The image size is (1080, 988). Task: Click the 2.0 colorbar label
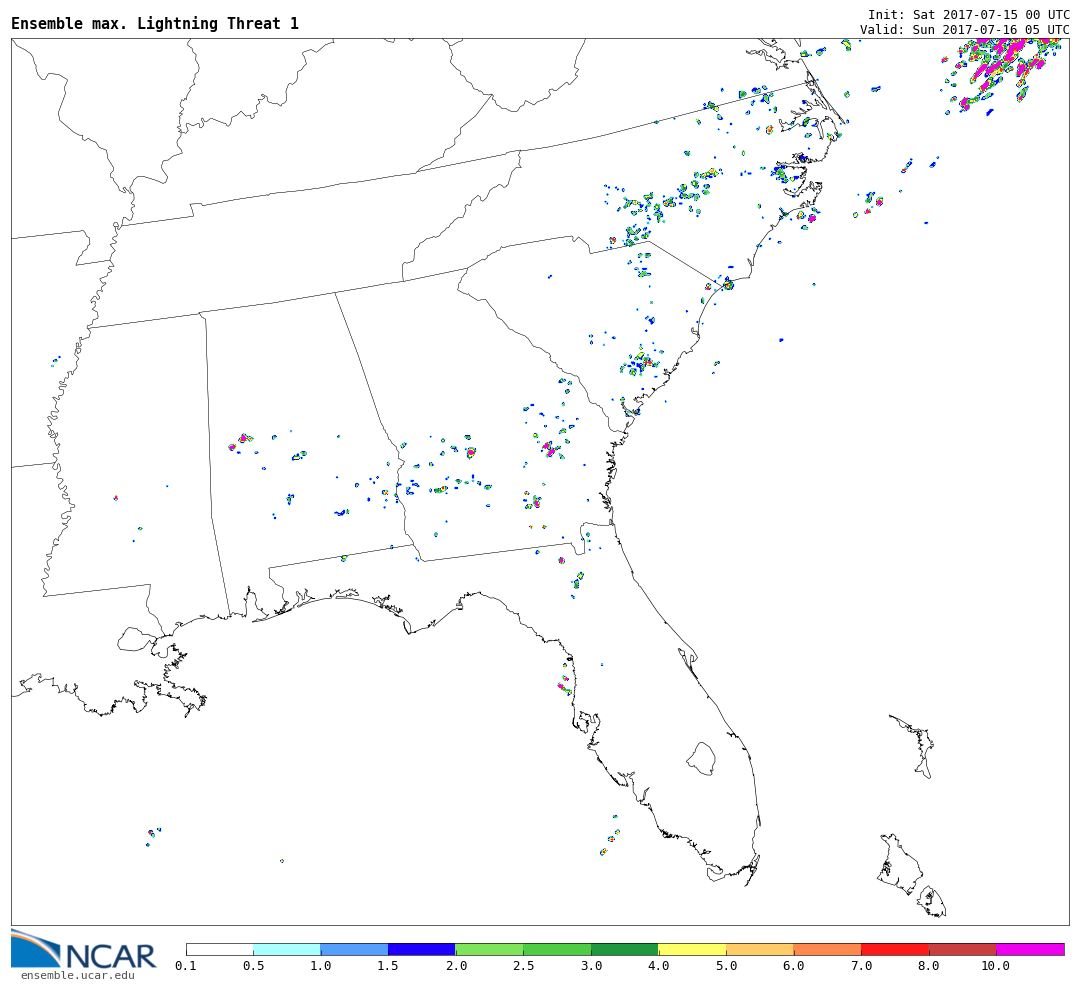point(456,966)
